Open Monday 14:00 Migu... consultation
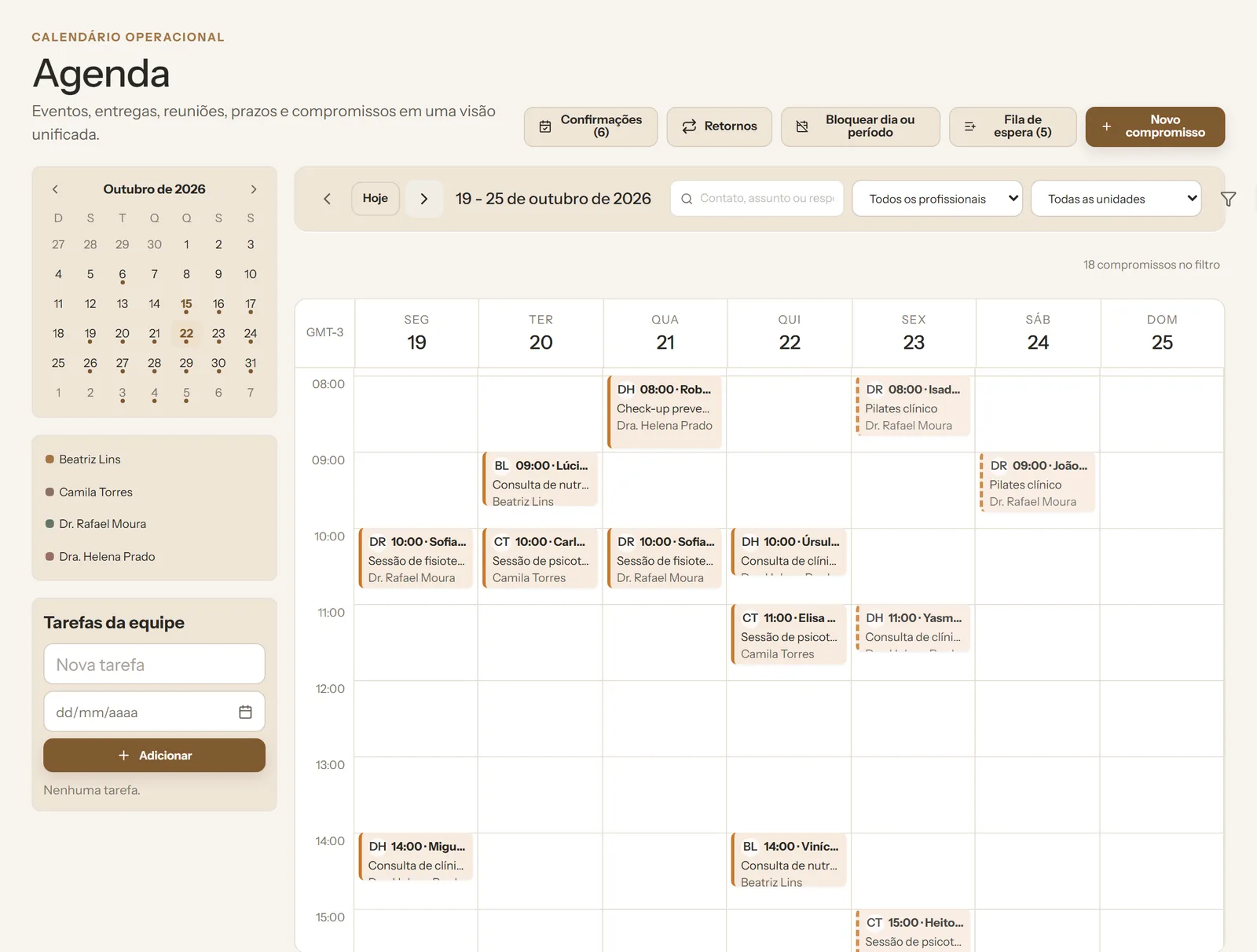 tap(416, 856)
